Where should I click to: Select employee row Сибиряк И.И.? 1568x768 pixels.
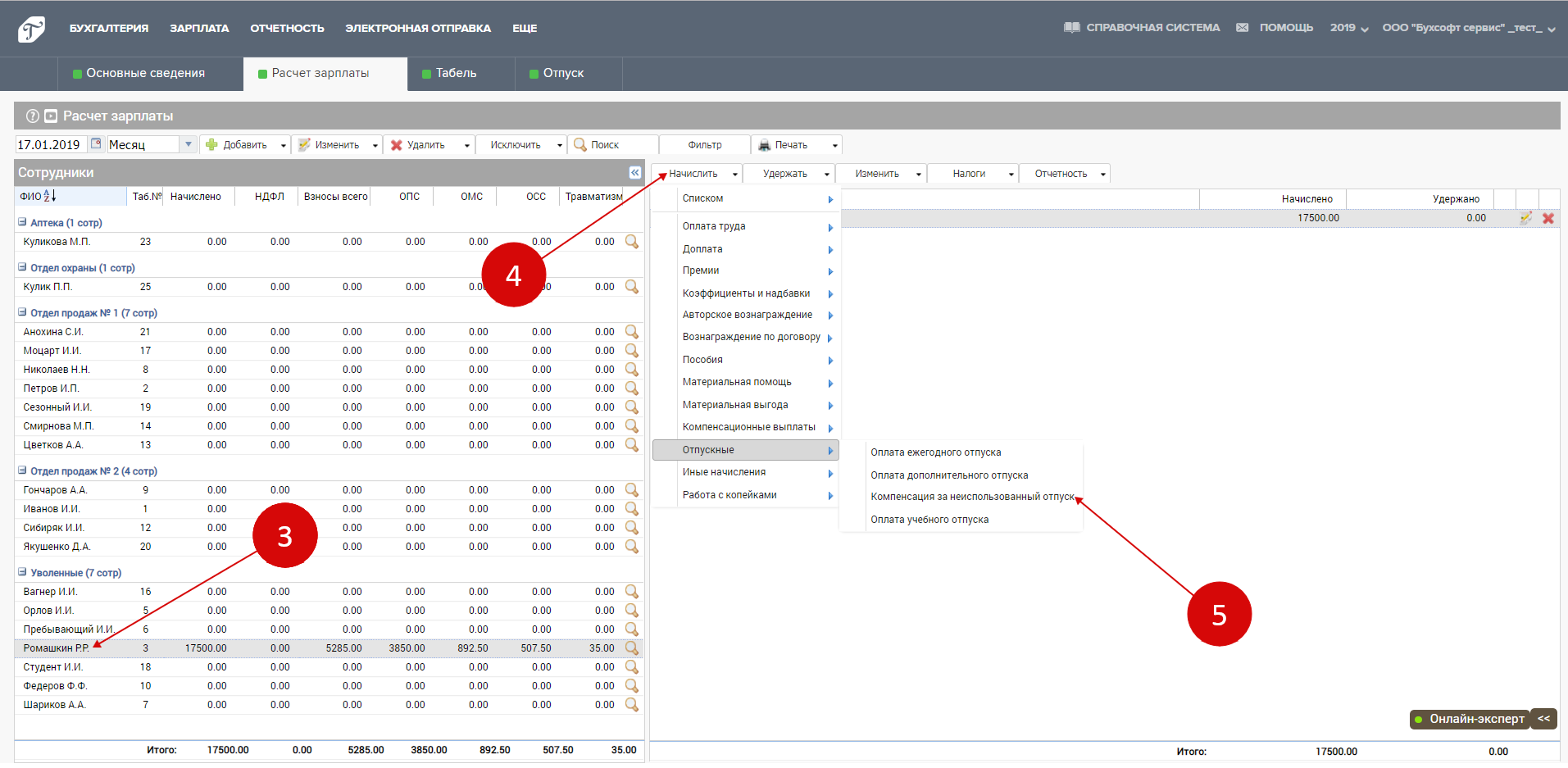329,527
